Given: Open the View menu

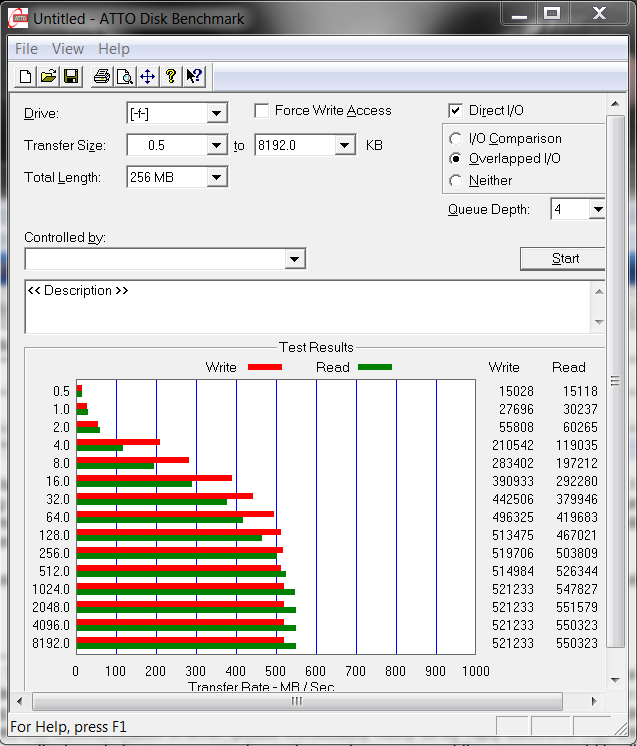Looking at the screenshot, I should pos(68,48).
